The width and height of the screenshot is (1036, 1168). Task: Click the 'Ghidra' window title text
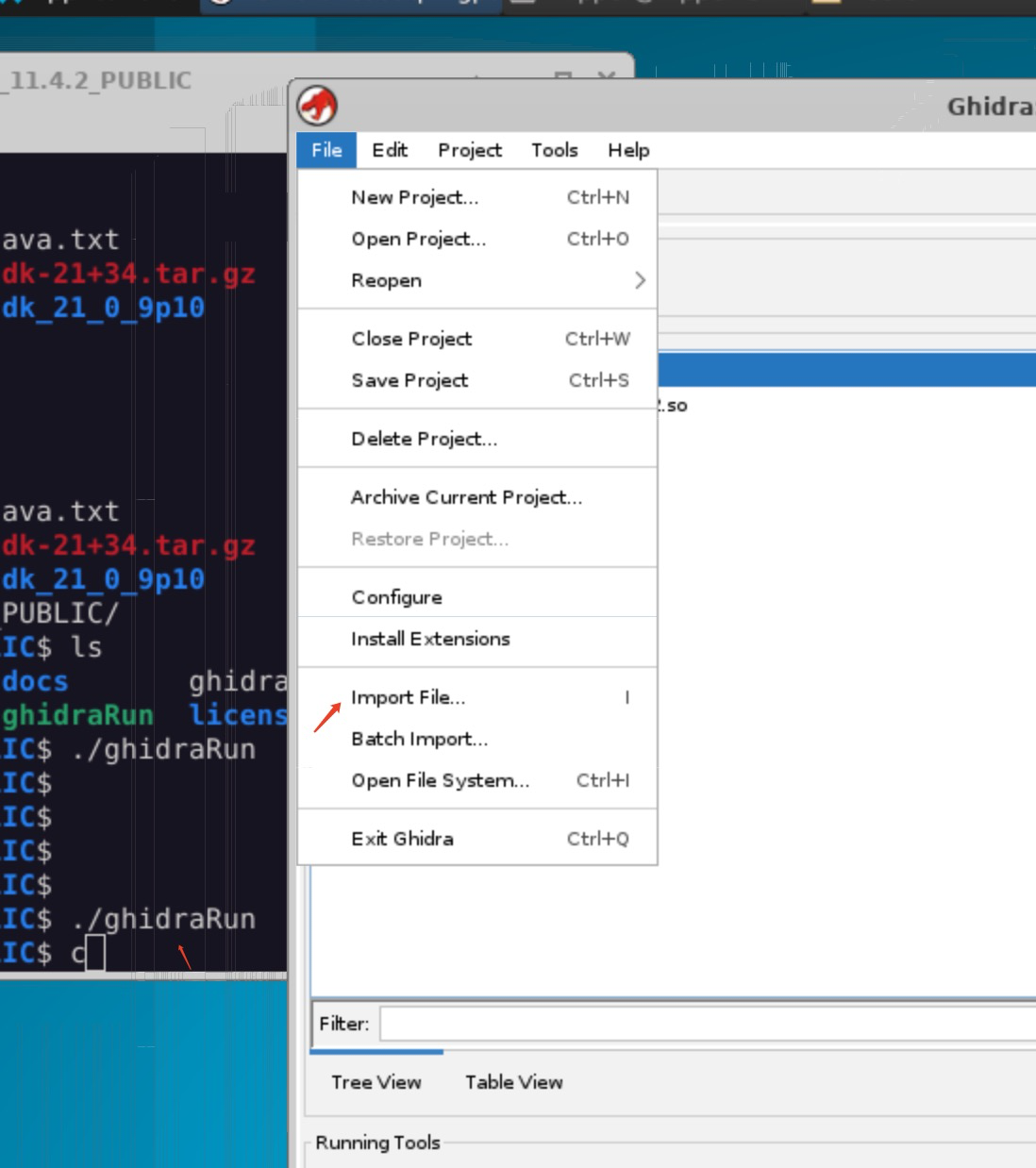(991, 106)
